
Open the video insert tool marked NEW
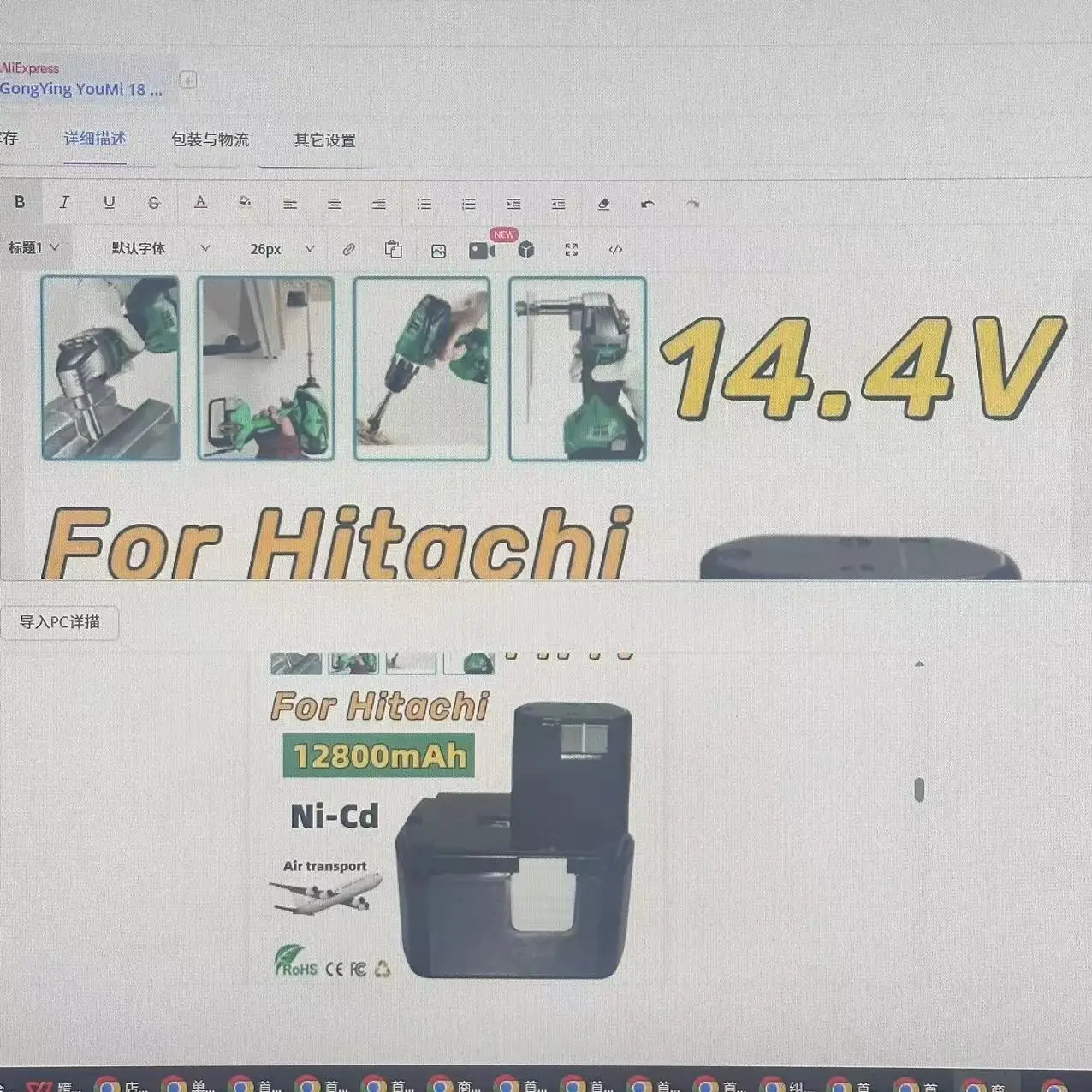484,249
